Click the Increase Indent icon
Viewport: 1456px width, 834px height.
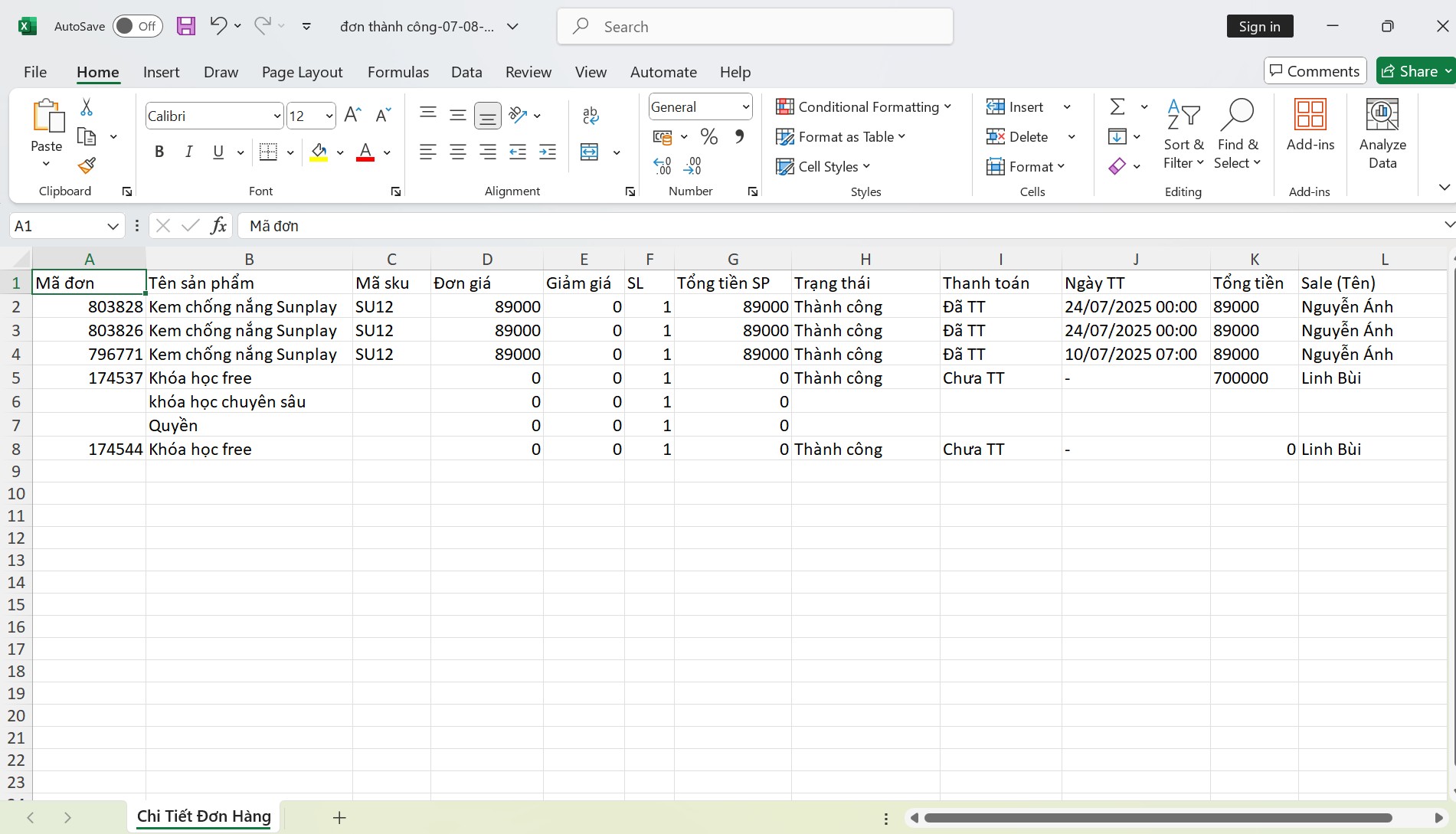[x=548, y=152]
